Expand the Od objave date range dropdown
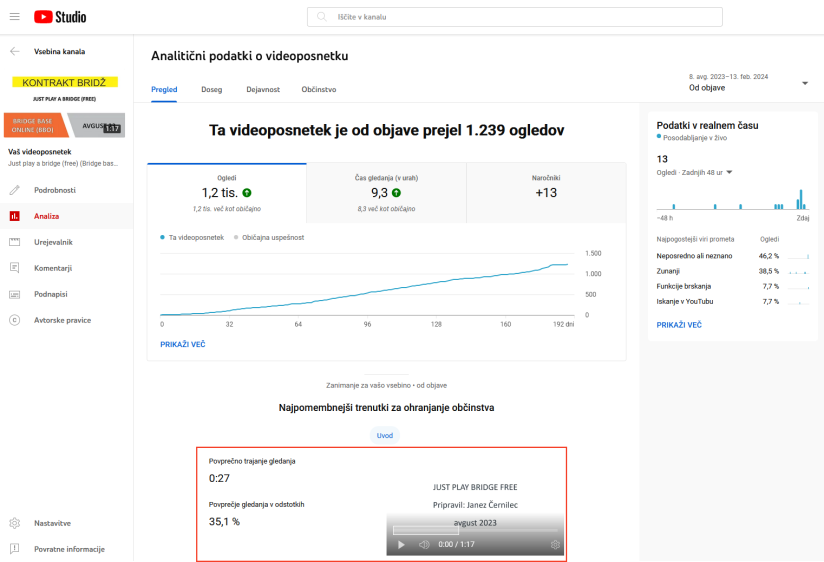This screenshot has width=824, height=562. [x=804, y=83]
